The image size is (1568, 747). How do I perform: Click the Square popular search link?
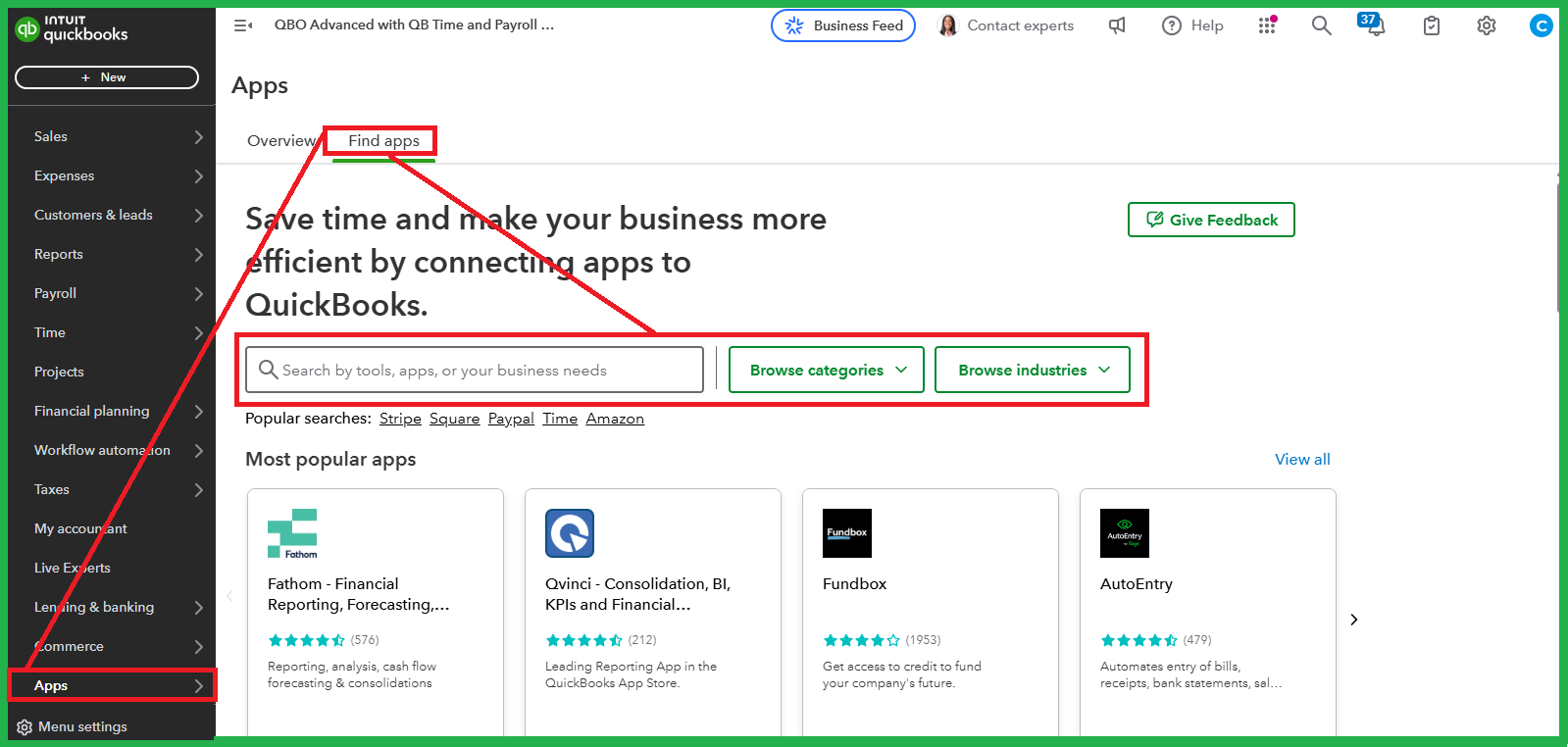(x=455, y=419)
